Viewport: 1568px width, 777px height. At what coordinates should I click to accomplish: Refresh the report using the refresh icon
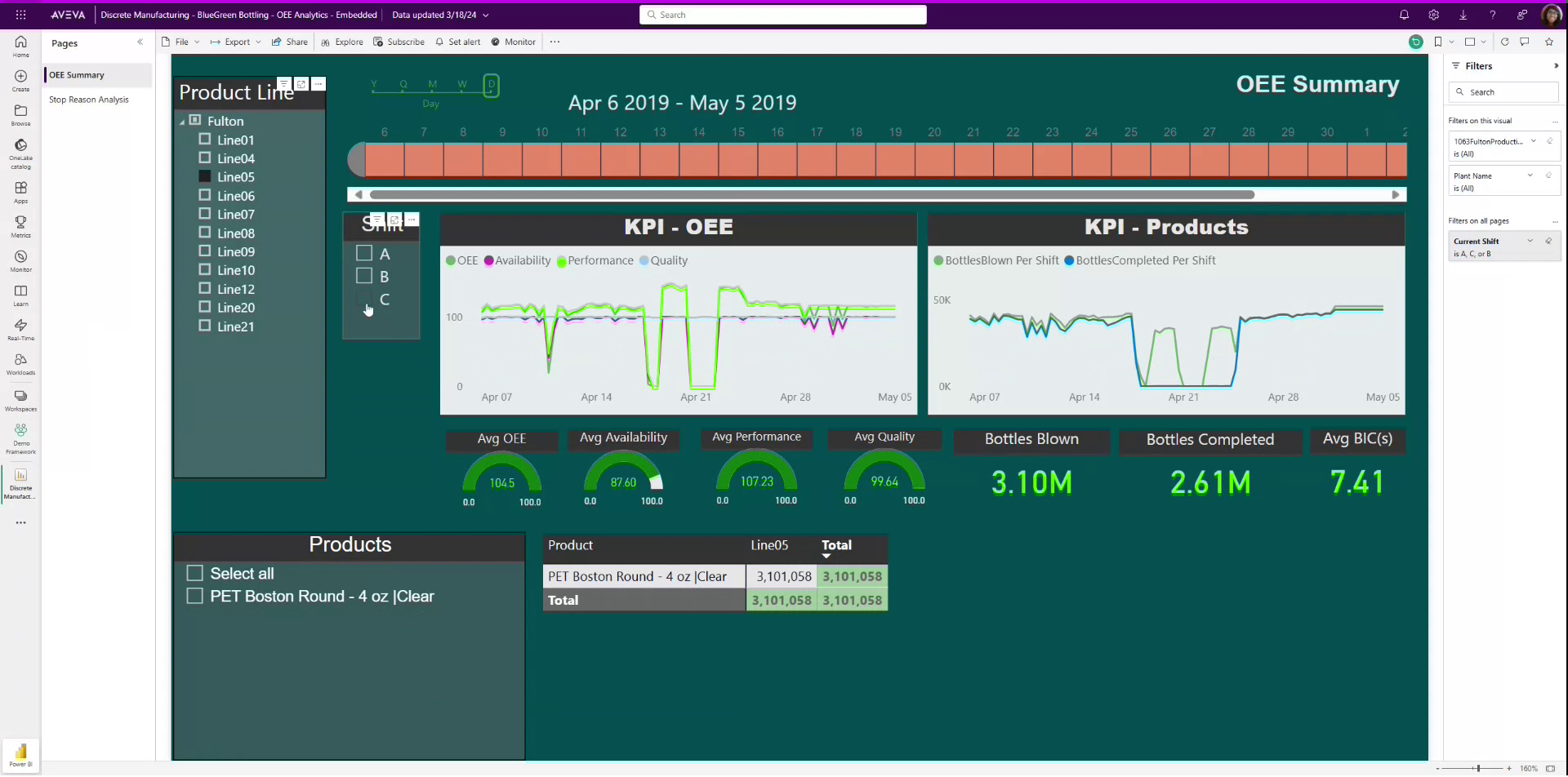point(1505,42)
